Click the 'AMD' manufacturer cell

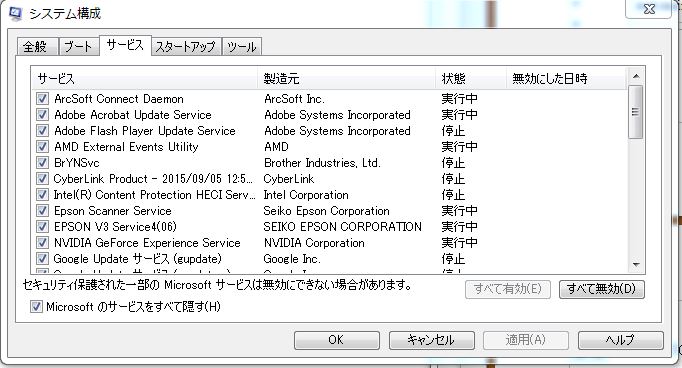click(x=276, y=147)
